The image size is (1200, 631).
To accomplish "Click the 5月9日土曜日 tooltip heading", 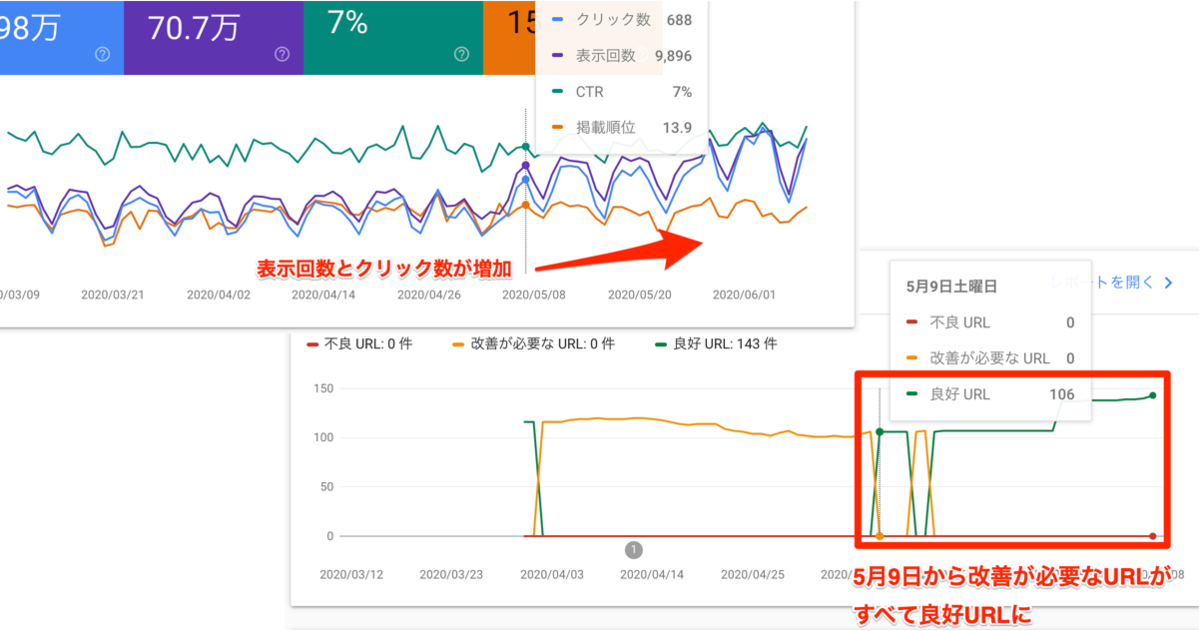I will point(952,286).
